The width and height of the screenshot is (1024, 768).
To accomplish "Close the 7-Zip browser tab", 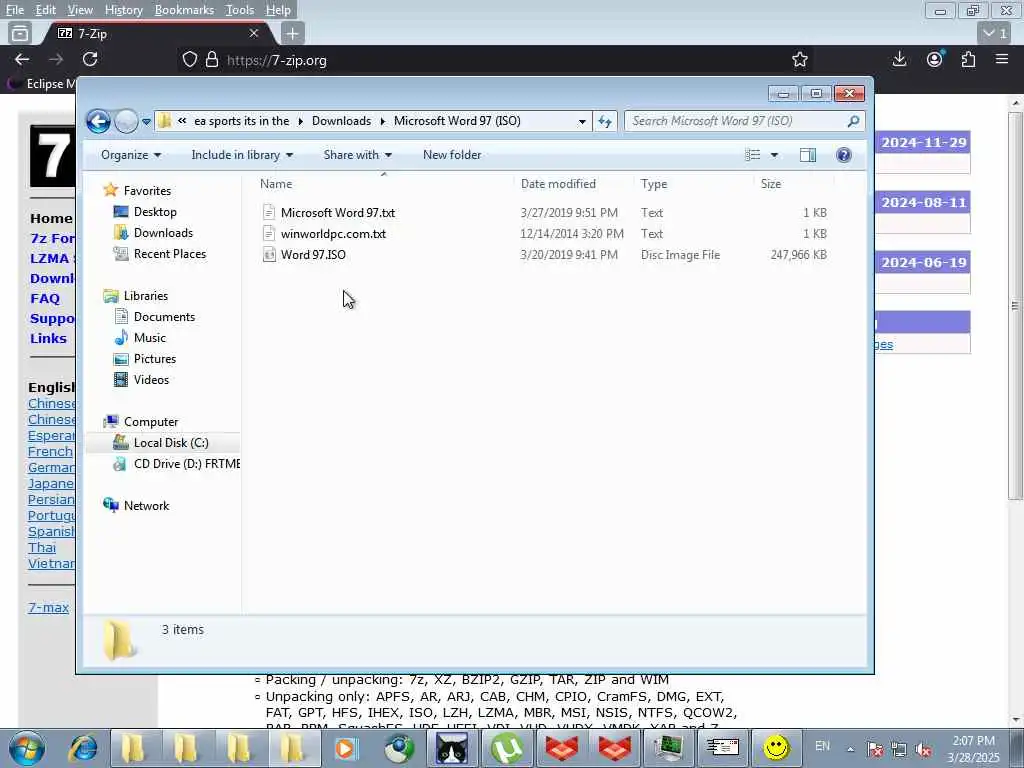I will (x=254, y=33).
